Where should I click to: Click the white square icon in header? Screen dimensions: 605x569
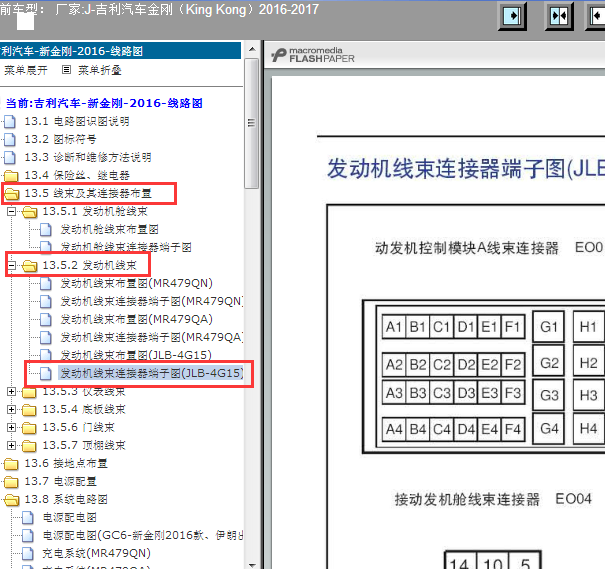click(x=25, y=20)
